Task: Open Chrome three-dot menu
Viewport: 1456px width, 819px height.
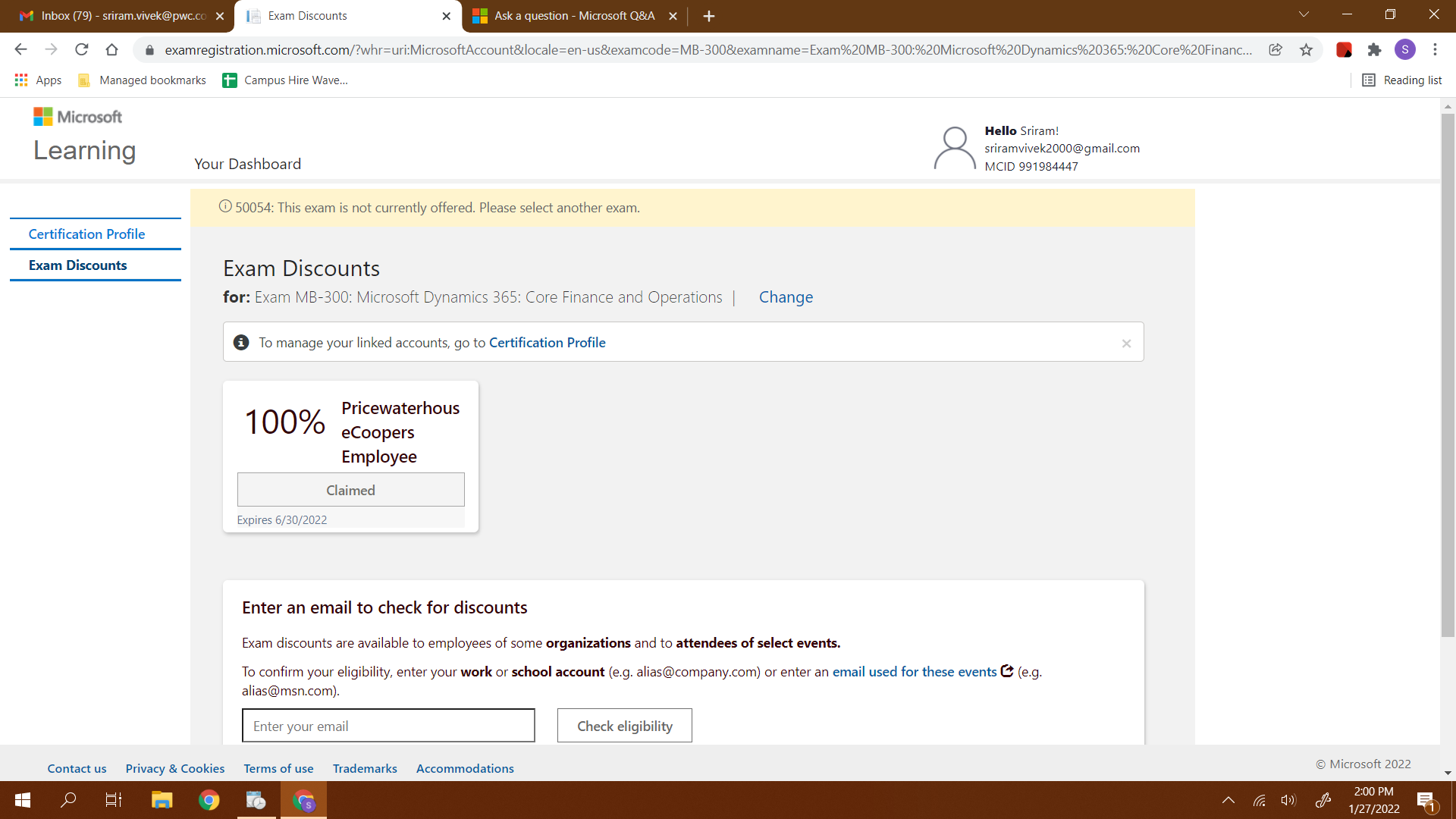Action: coord(1435,49)
